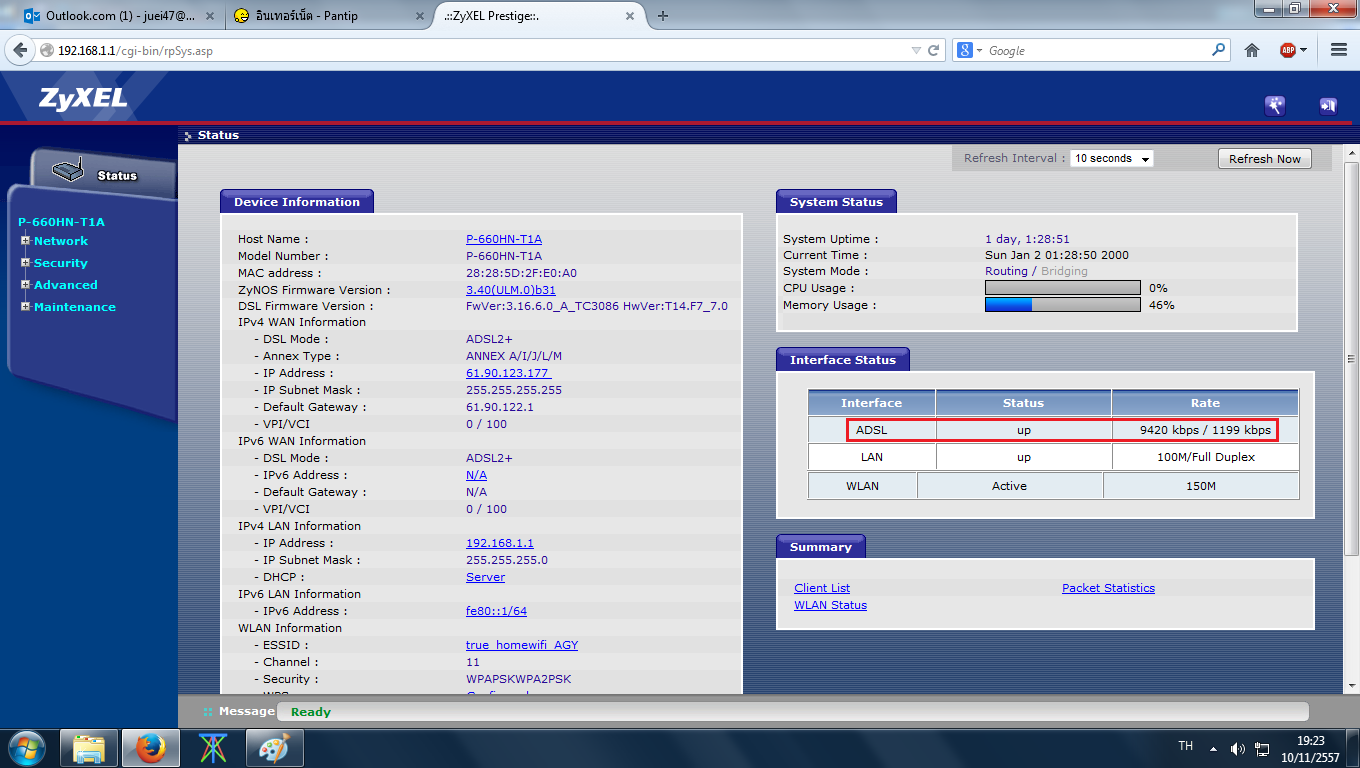1360x768 pixels.
Task: Open a new browser tab
Action: pos(663,16)
